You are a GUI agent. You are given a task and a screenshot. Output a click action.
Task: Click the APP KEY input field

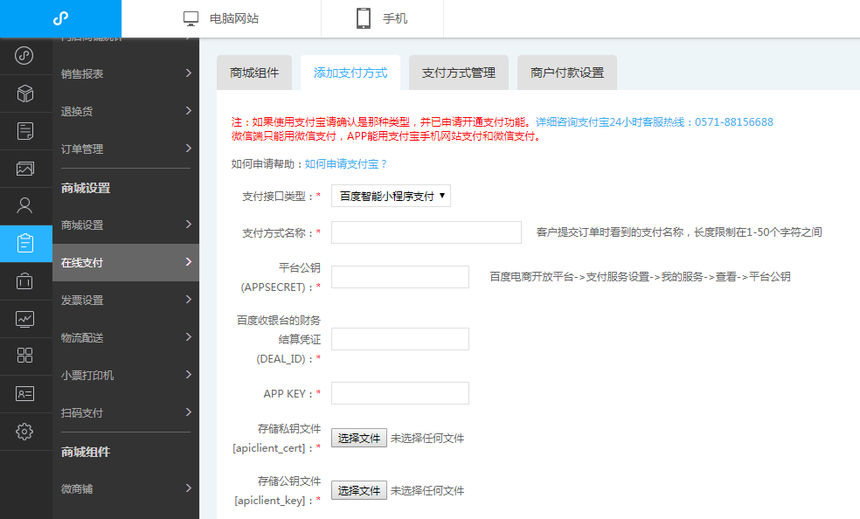click(400, 393)
